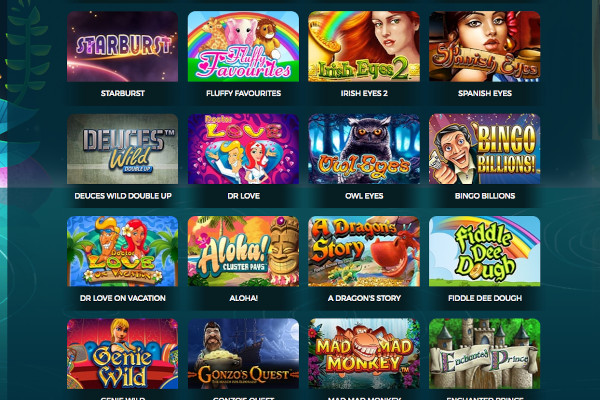Viewport: 600px width, 400px height.
Task: Click the BINGO BILLIONS title text
Action: click(485, 196)
